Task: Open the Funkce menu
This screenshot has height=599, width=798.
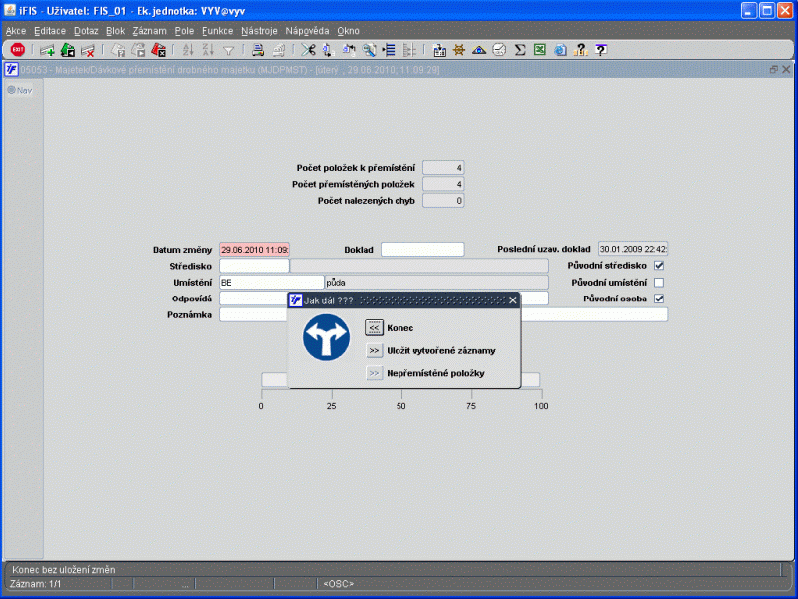Action: pos(217,31)
